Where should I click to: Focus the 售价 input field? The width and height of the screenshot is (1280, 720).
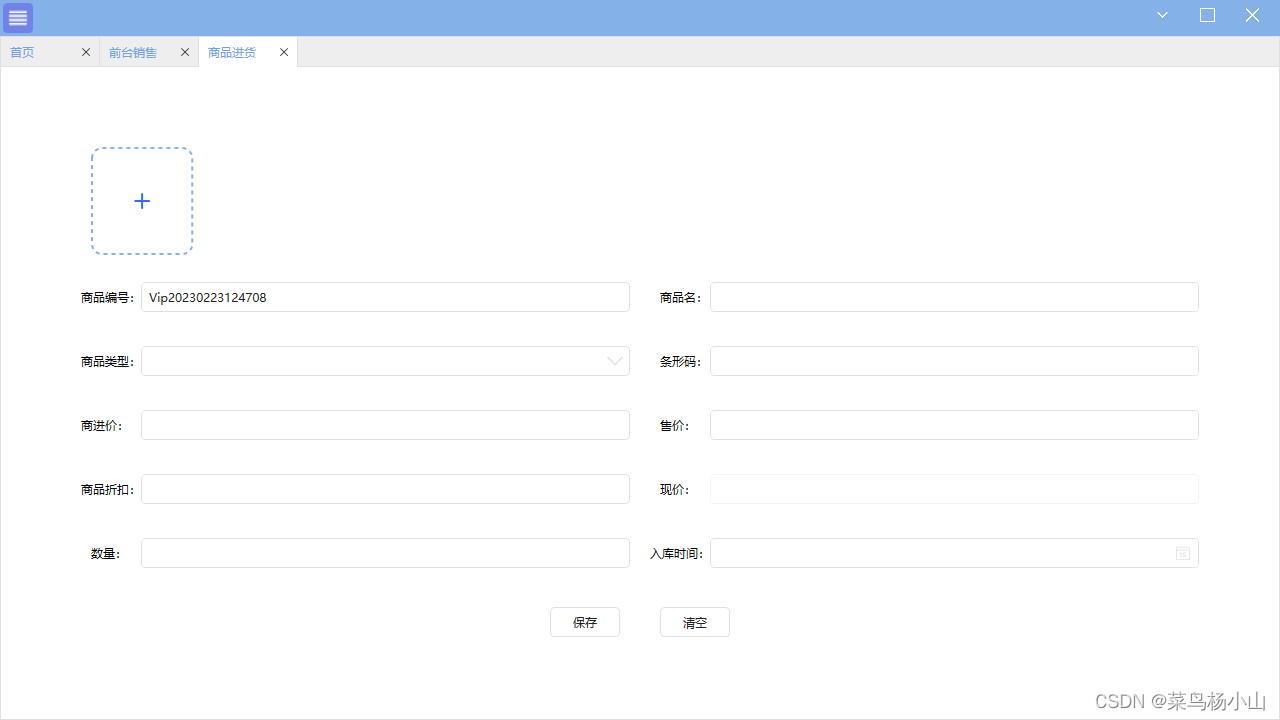pos(954,425)
